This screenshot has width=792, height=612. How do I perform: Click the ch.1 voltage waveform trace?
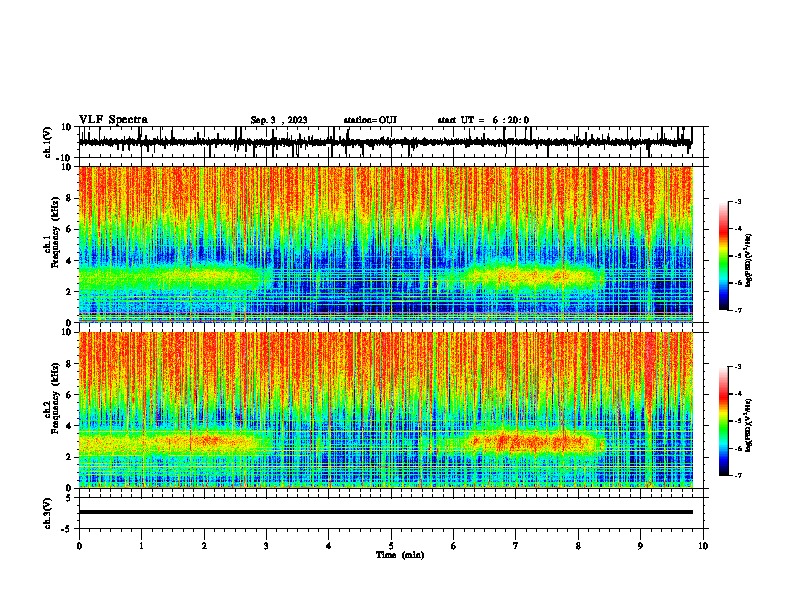(x=385, y=142)
